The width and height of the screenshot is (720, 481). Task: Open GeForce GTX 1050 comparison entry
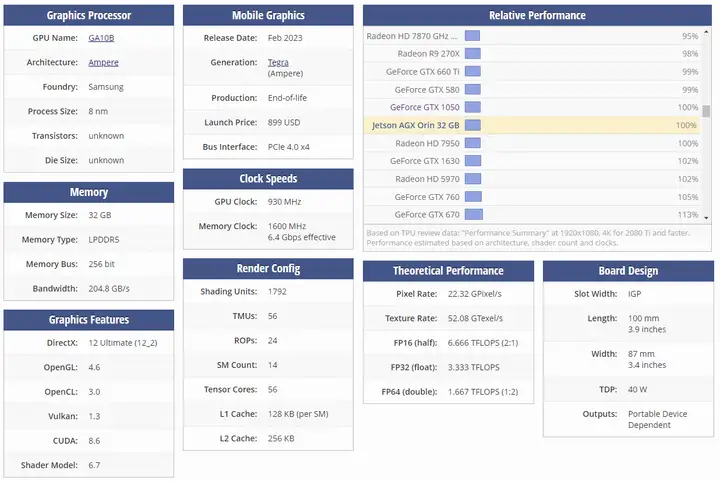(x=425, y=107)
